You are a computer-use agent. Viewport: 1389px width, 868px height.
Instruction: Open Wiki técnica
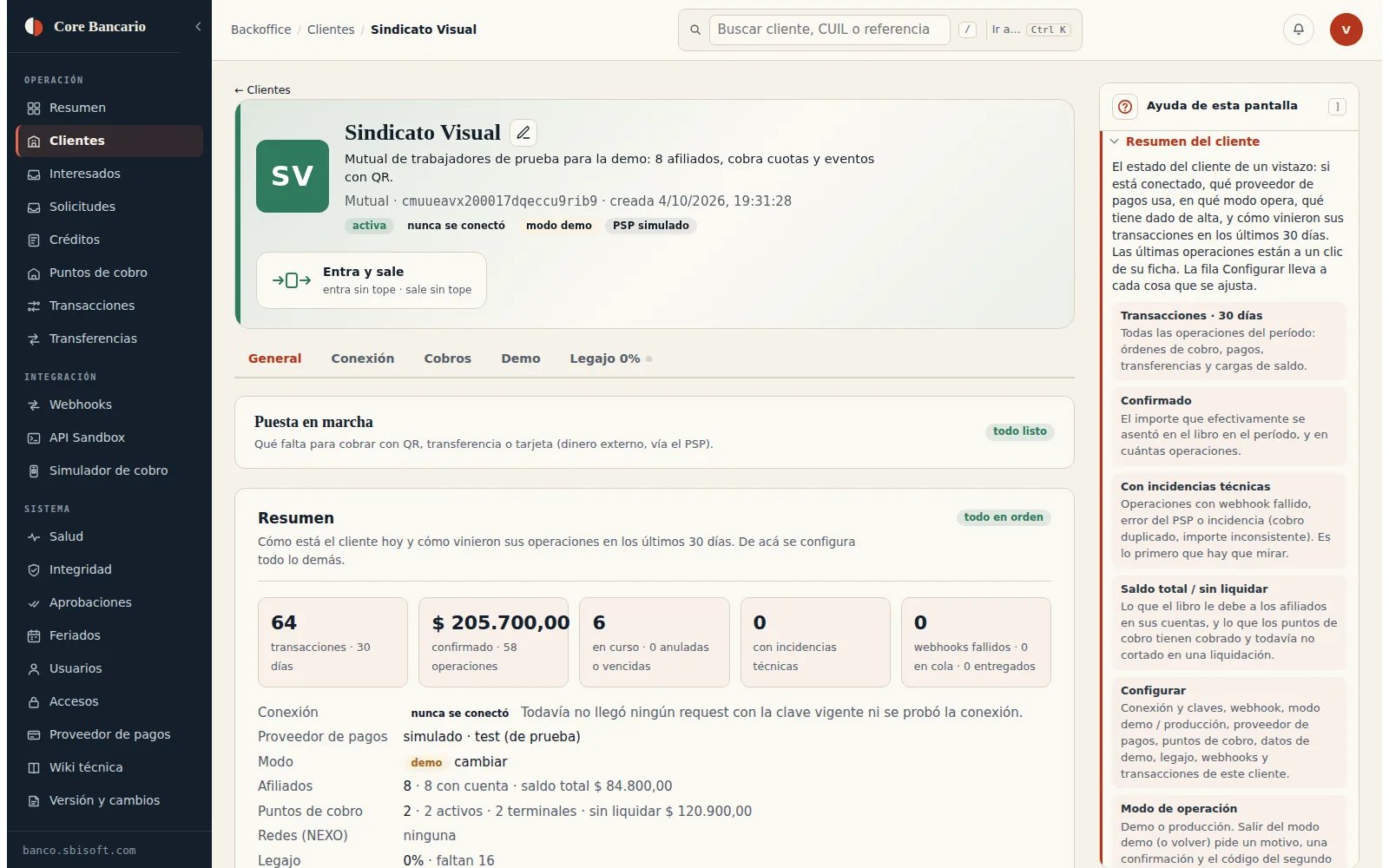(x=109, y=767)
